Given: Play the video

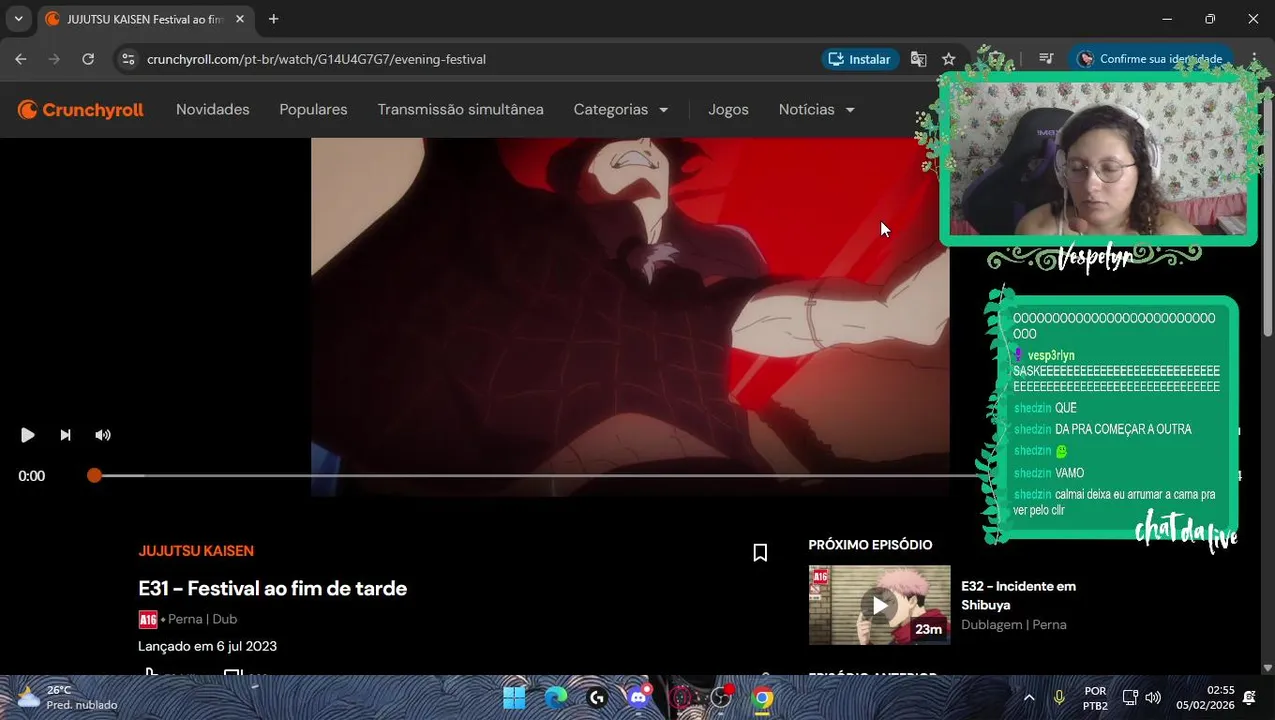Looking at the screenshot, I should click(x=28, y=435).
